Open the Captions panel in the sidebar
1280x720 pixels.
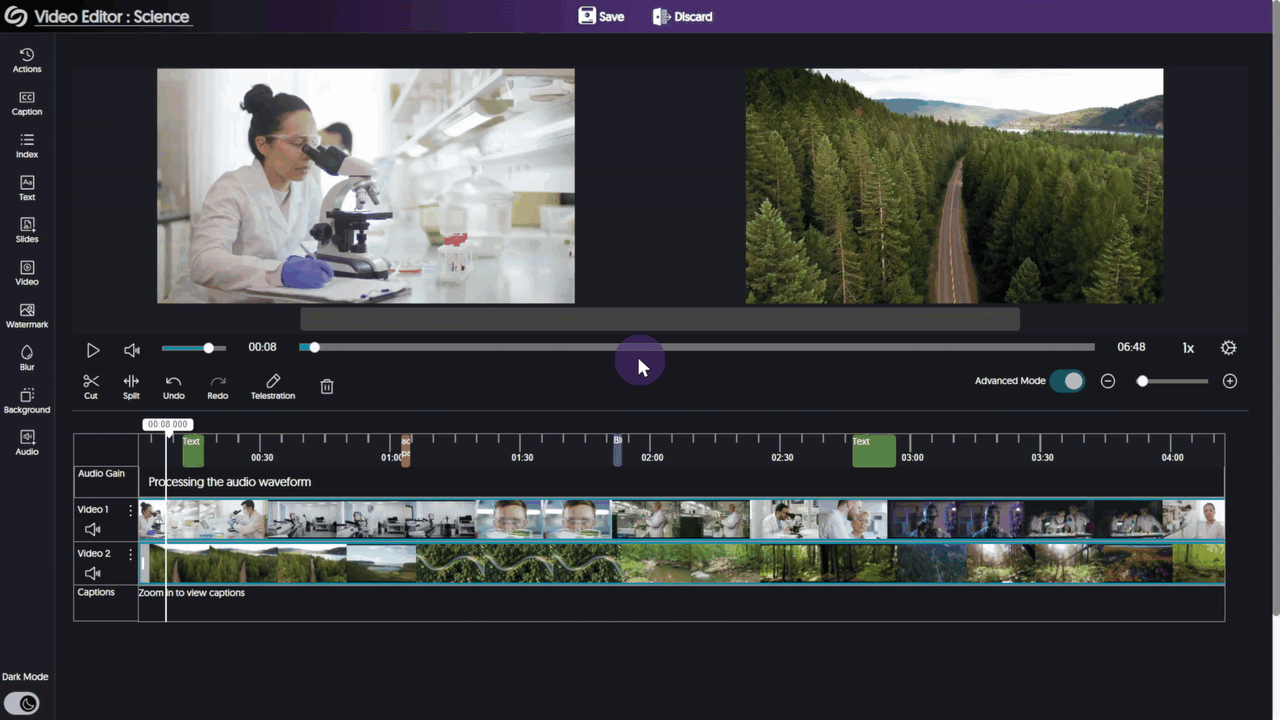tap(27, 103)
